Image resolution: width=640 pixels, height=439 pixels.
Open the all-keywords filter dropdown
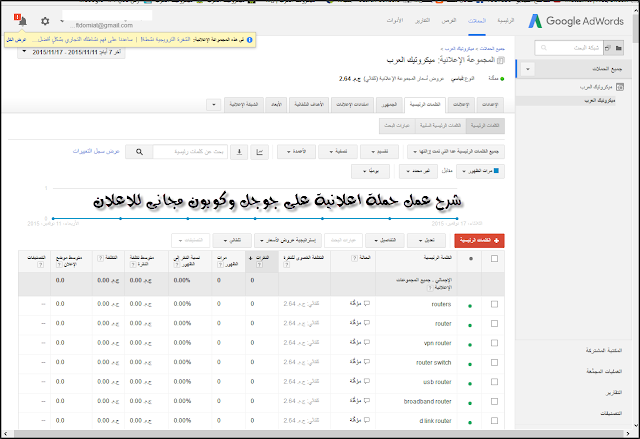click(x=456, y=152)
